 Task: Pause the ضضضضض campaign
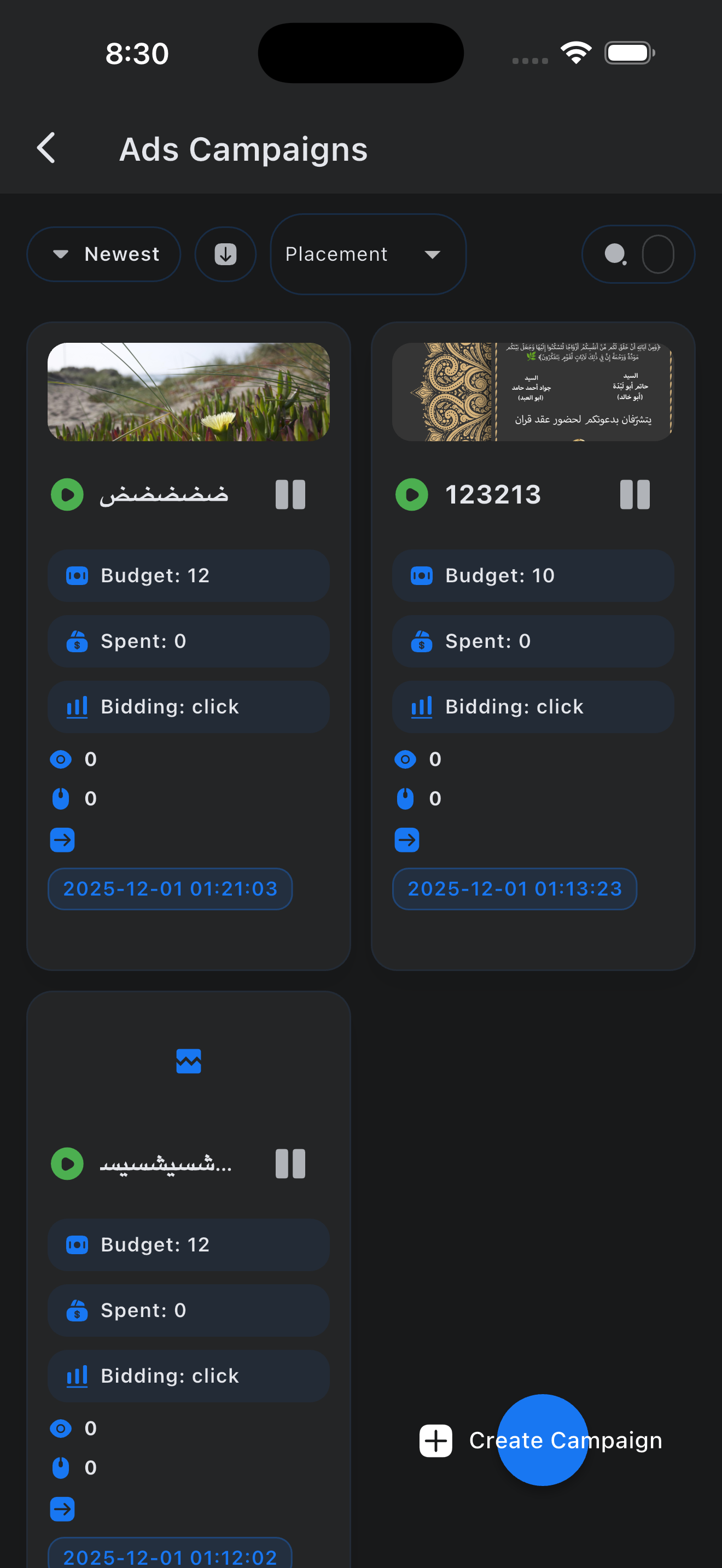[290, 494]
